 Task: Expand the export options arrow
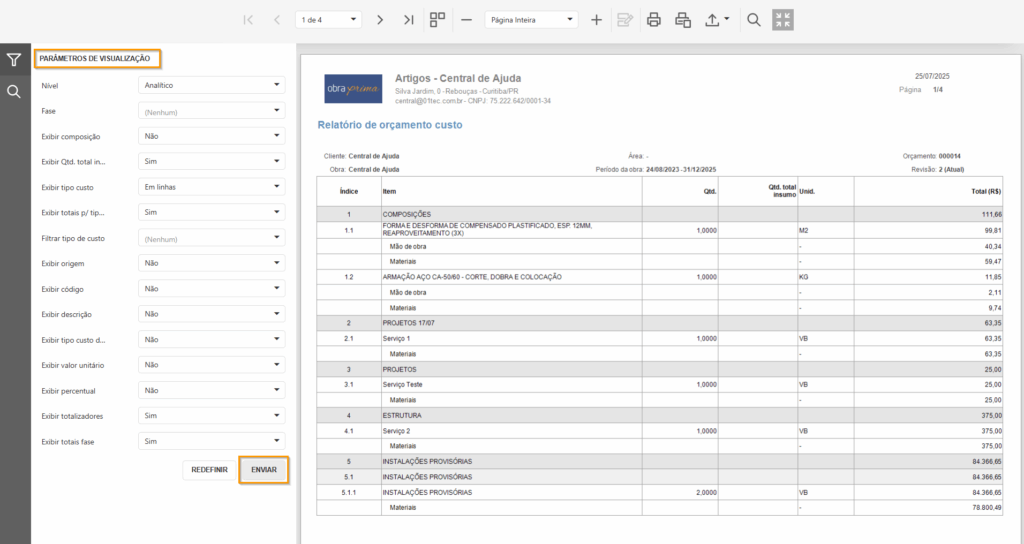[727, 19]
